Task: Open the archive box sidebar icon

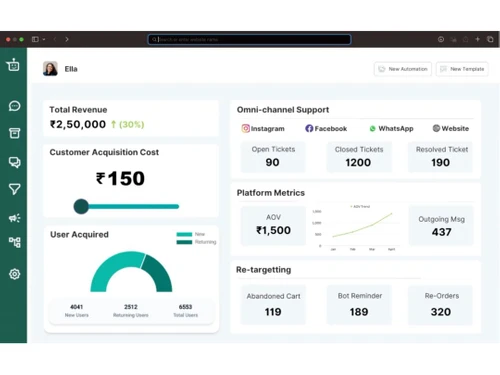Action: [x=14, y=133]
